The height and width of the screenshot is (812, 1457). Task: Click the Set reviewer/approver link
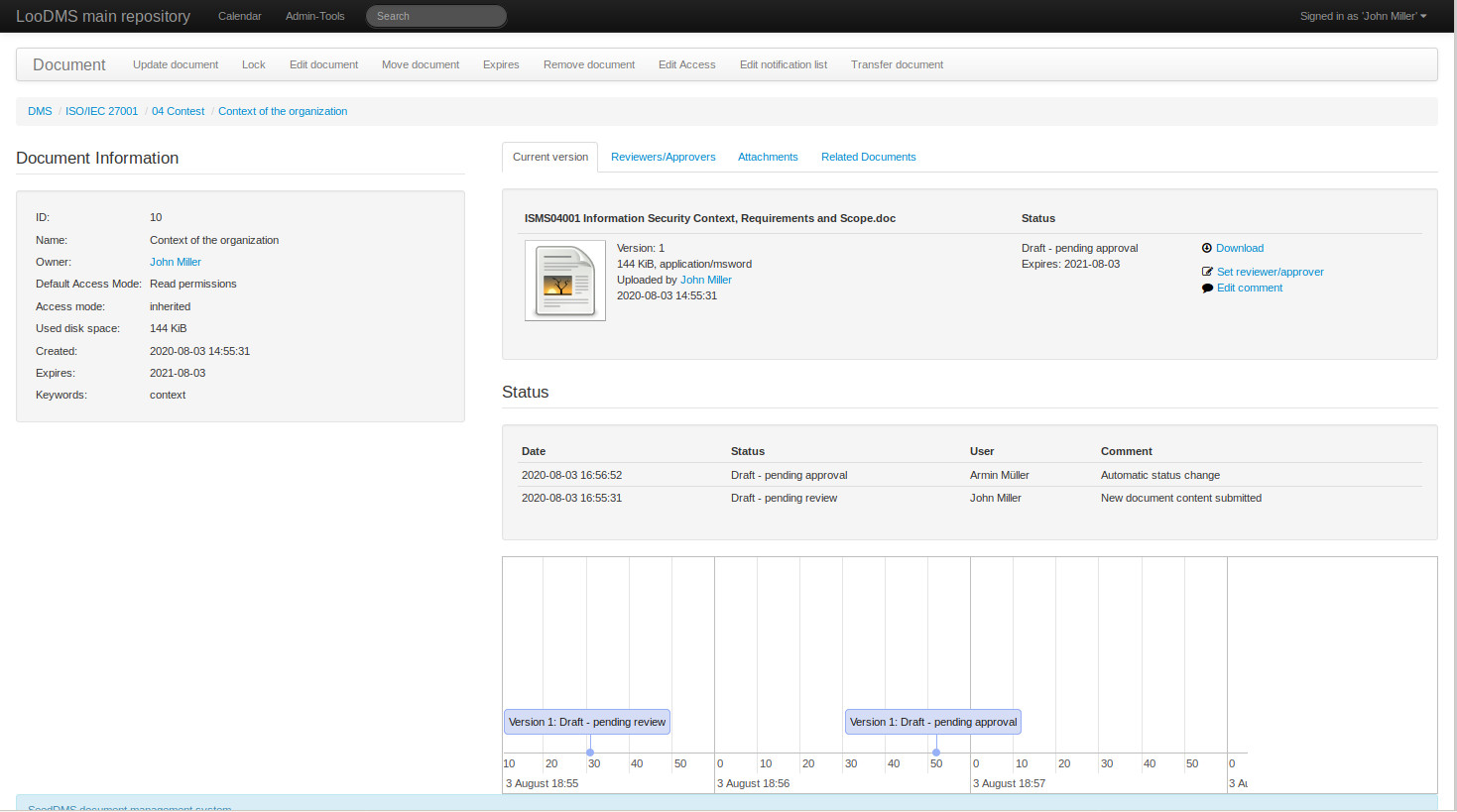pos(1271,272)
